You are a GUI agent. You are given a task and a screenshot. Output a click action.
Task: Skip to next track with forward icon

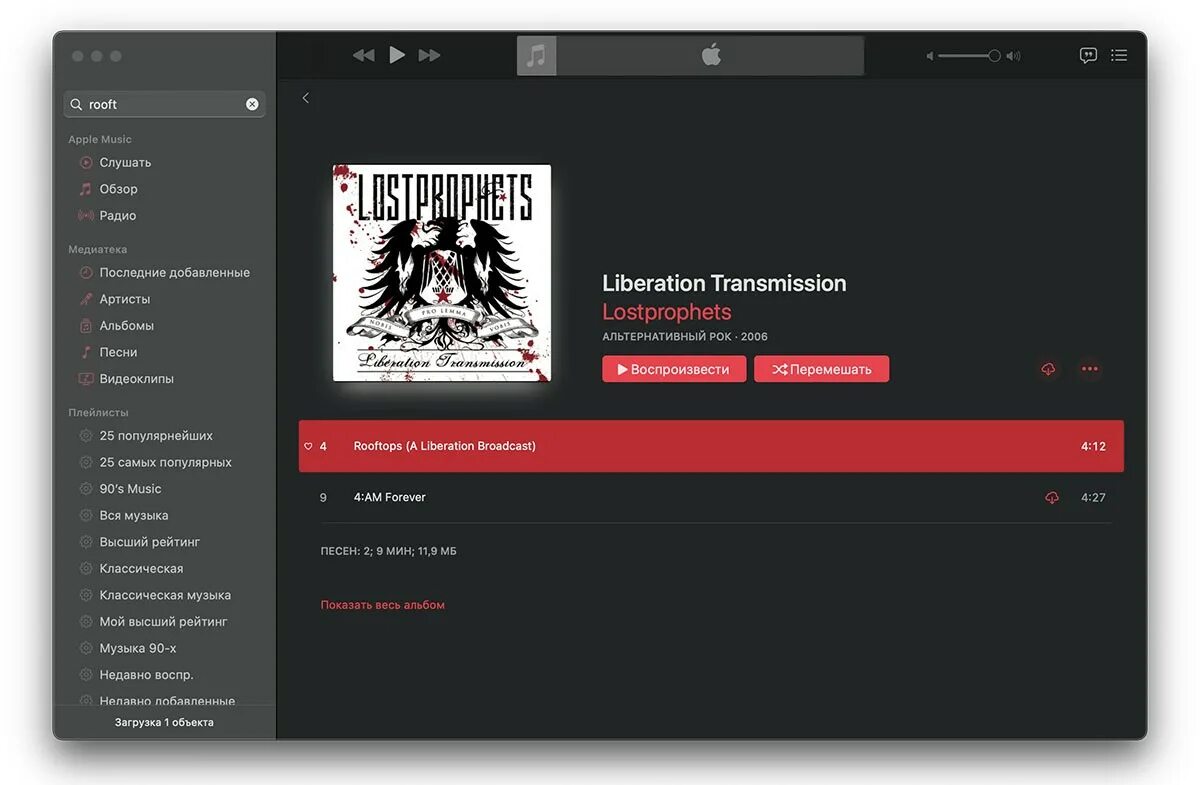pyautogui.click(x=430, y=55)
